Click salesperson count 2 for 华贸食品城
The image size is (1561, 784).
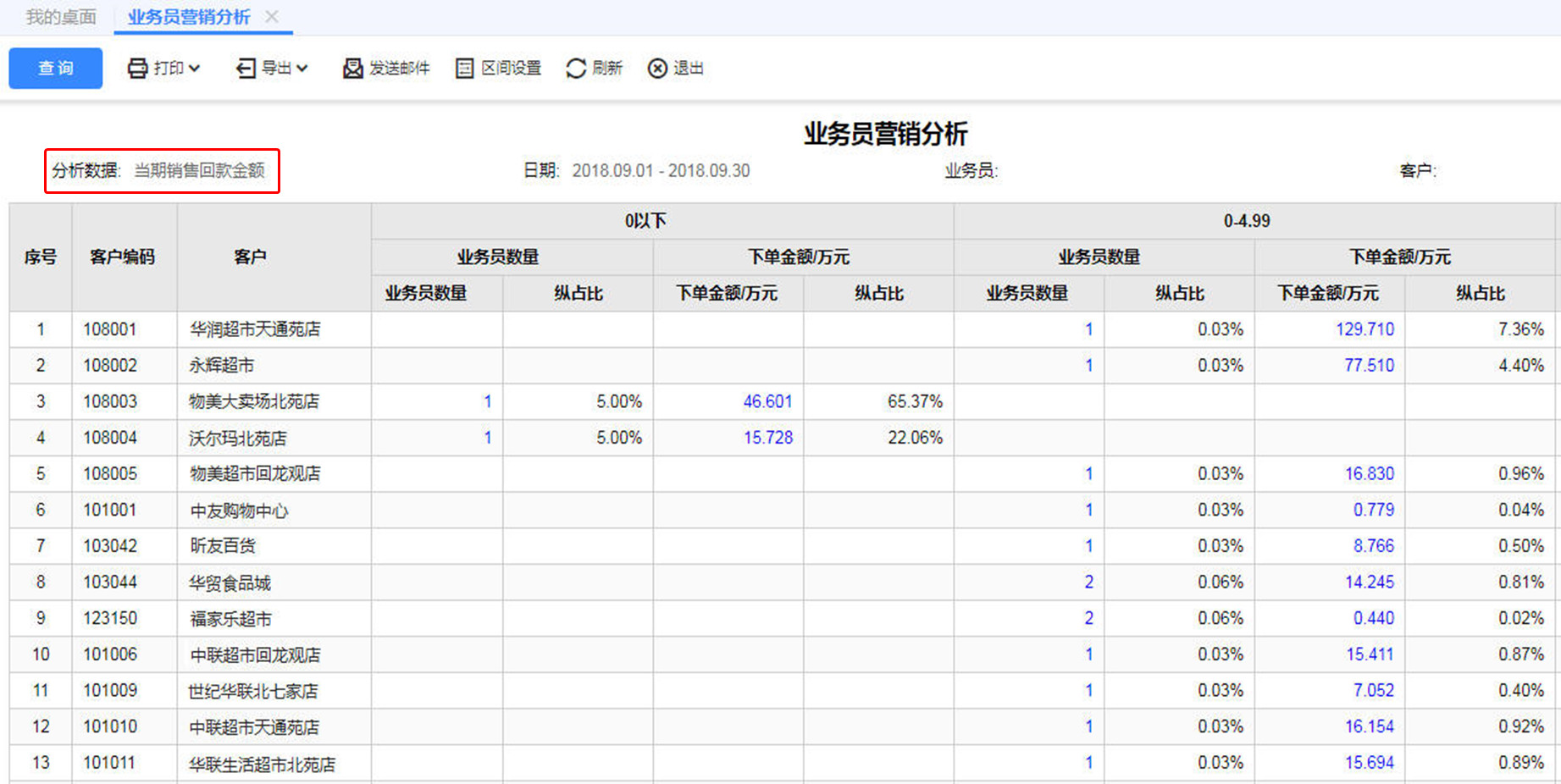(x=1088, y=582)
